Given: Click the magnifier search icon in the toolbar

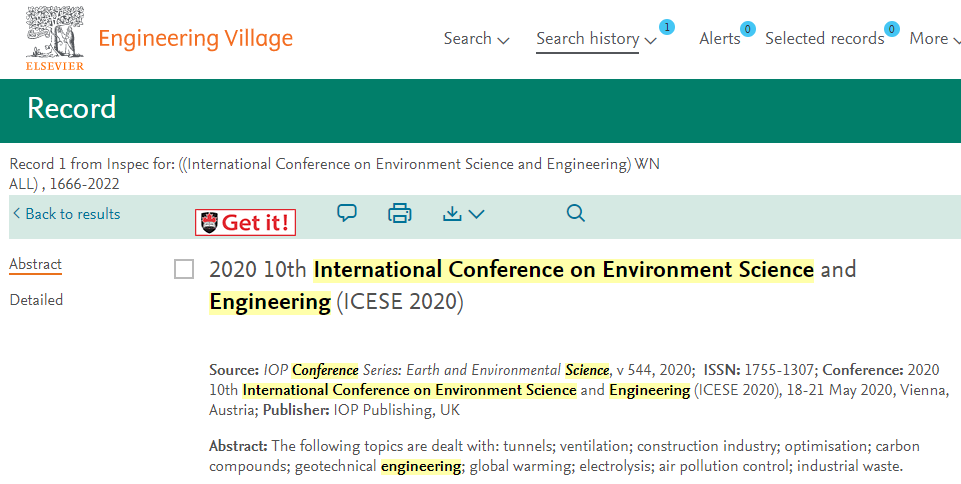Looking at the screenshot, I should pyautogui.click(x=575, y=213).
